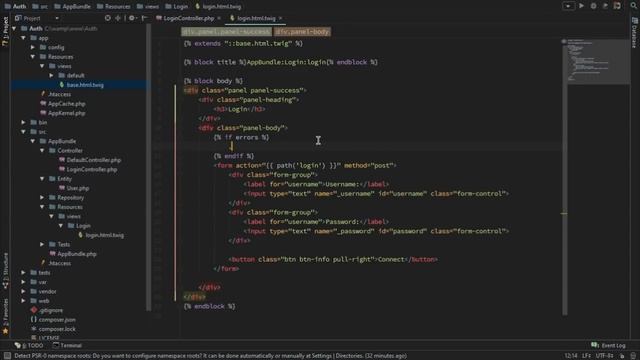Click the Scroll from Source target icon
Viewport: 640px width, 360px height.
click(x=108, y=18)
